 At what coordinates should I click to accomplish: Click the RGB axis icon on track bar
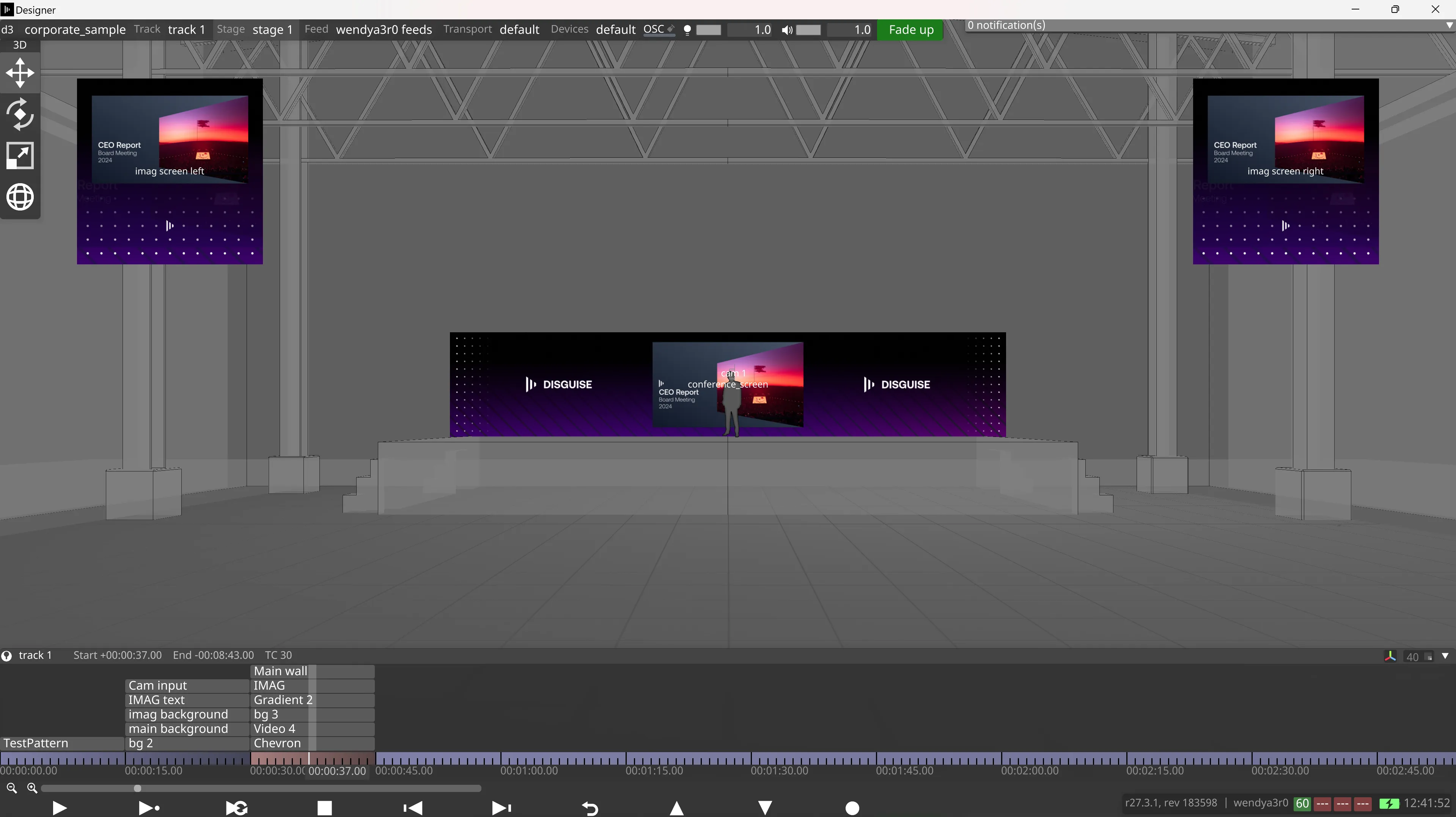click(x=1390, y=656)
